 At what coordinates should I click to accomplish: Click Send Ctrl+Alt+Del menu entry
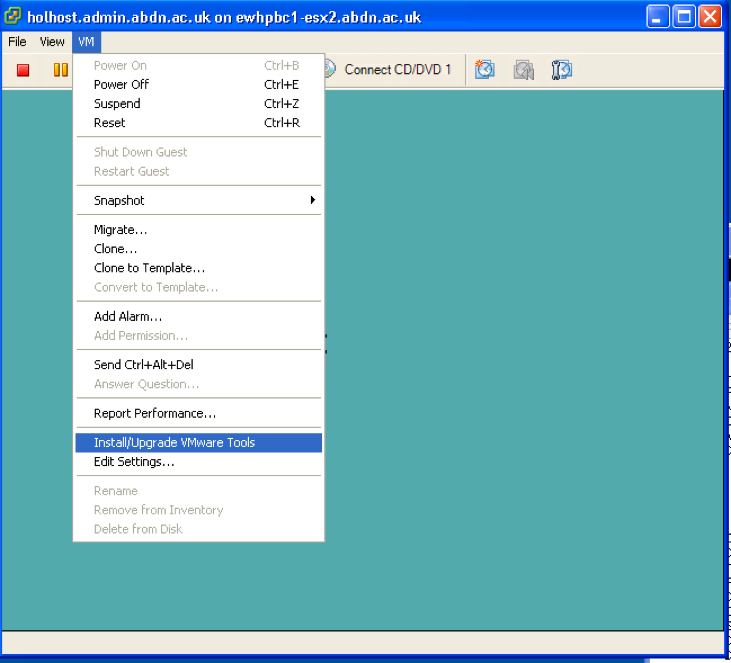(143, 365)
